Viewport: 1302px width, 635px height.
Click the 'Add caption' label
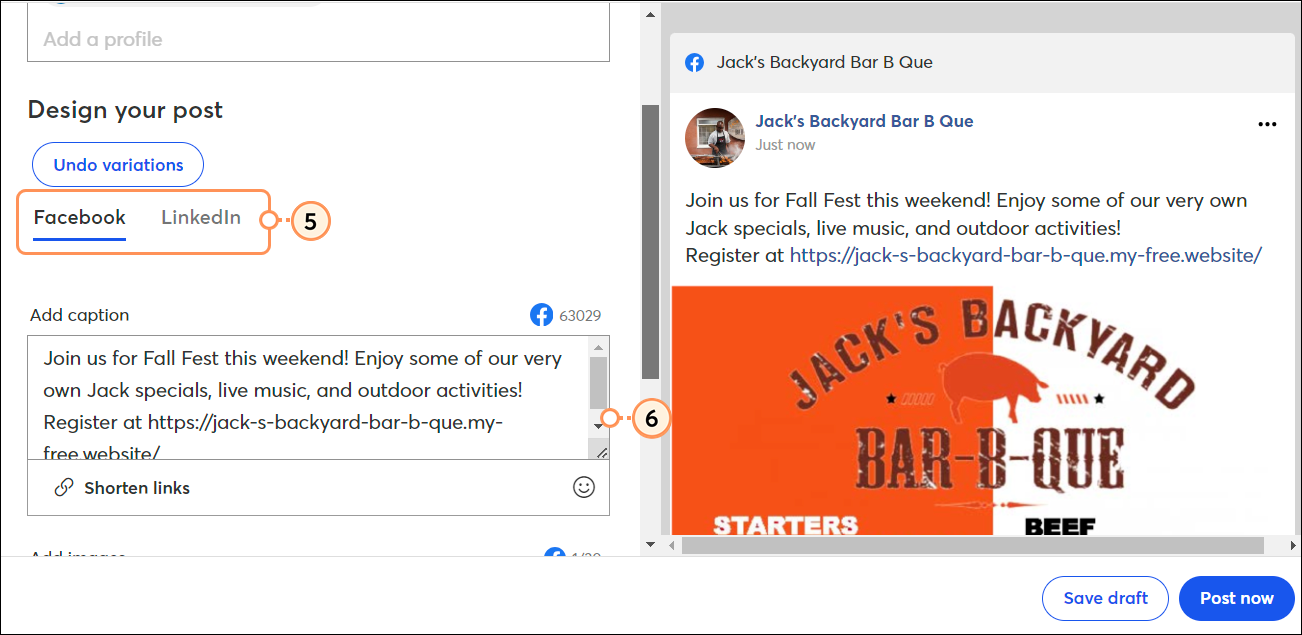click(x=79, y=315)
